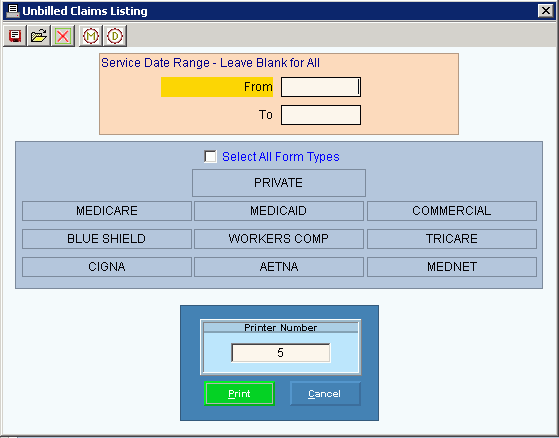The image size is (559, 438).
Task: Open the folder icon in toolbar
Action: tap(39, 36)
